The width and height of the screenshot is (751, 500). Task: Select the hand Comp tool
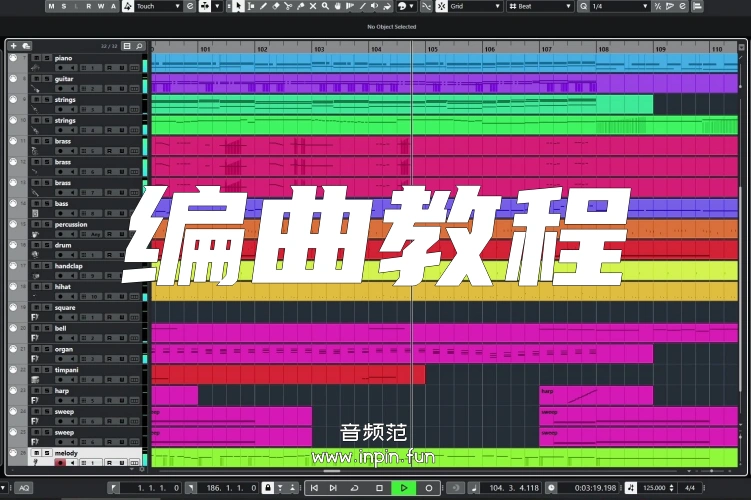[338, 6]
